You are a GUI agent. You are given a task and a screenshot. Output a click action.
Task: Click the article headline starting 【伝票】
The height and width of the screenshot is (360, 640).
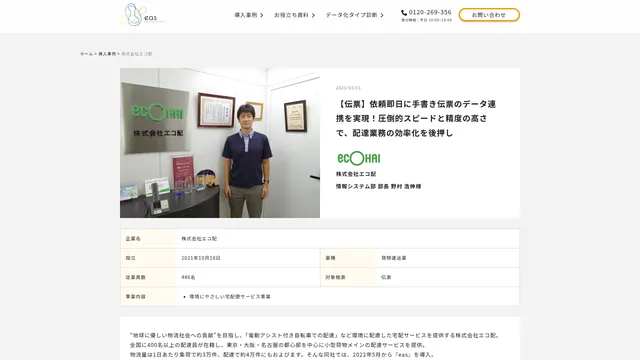pos(416,118)
